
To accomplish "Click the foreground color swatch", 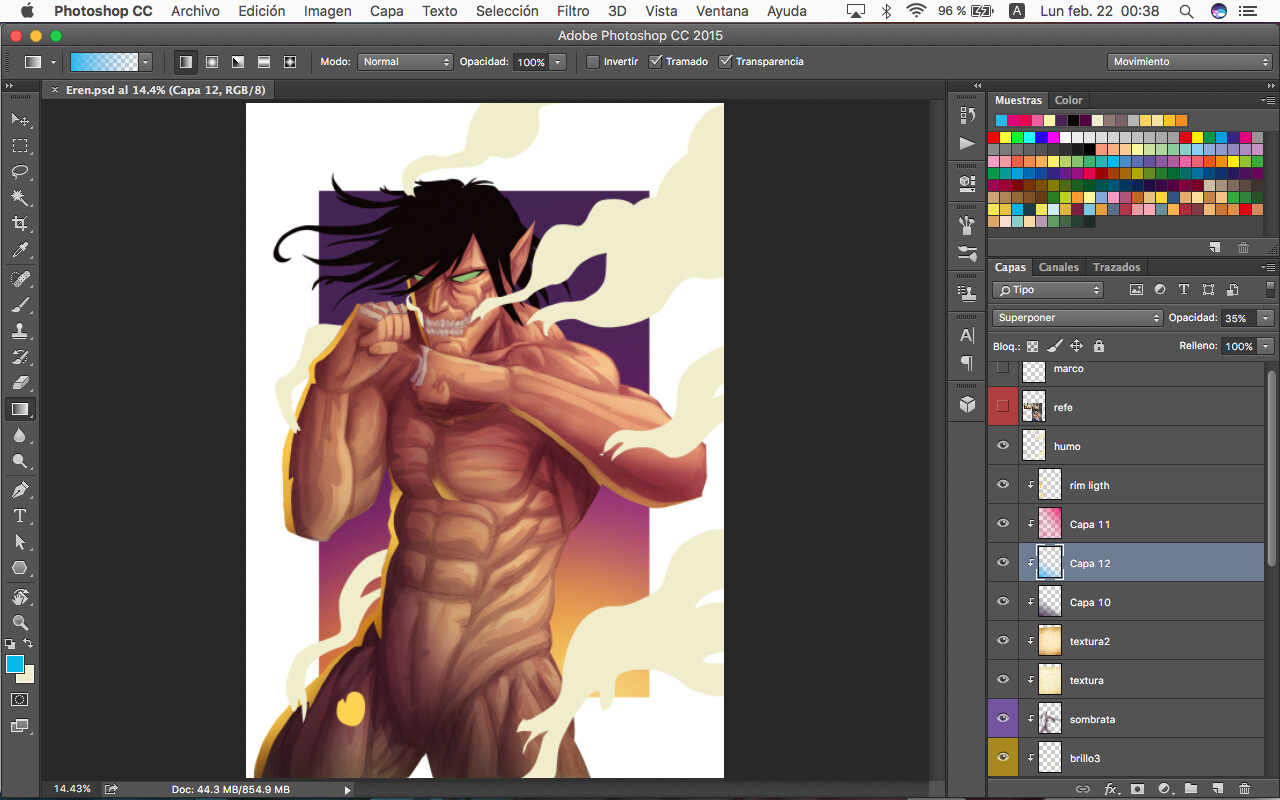I will (x=14, y=664).
